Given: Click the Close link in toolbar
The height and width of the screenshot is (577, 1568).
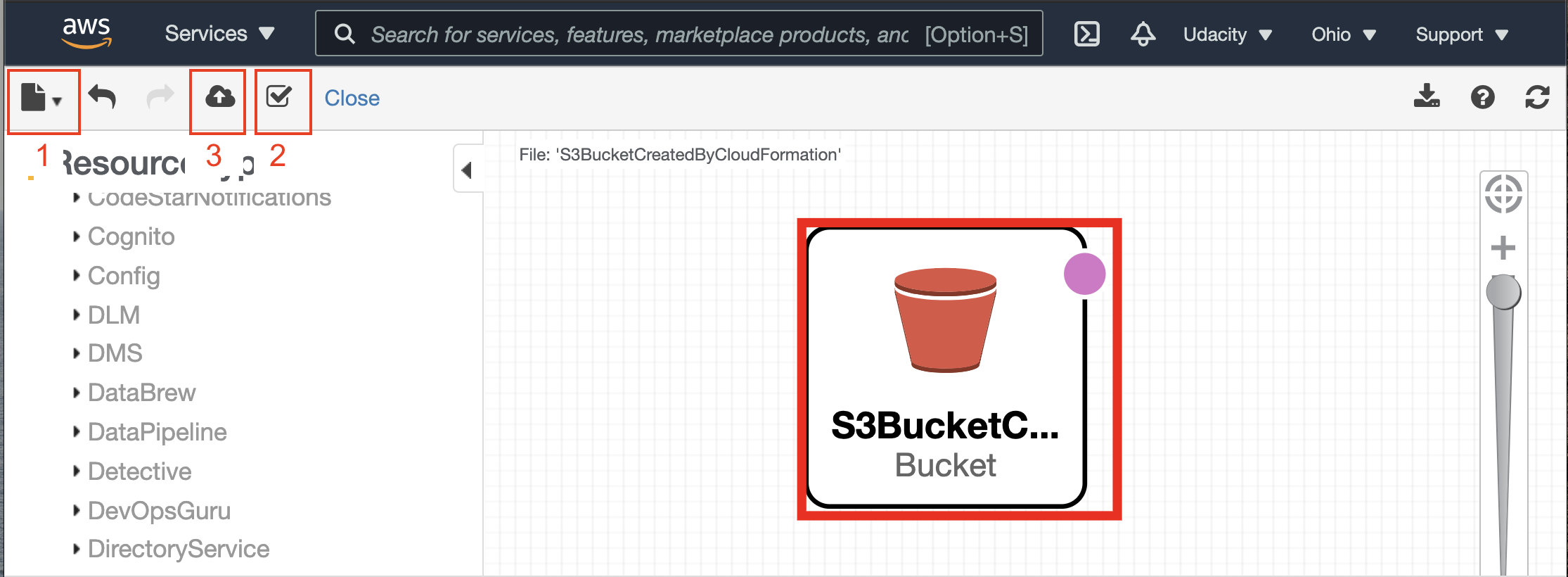Looking at the screenshot, I should [352, 98].
